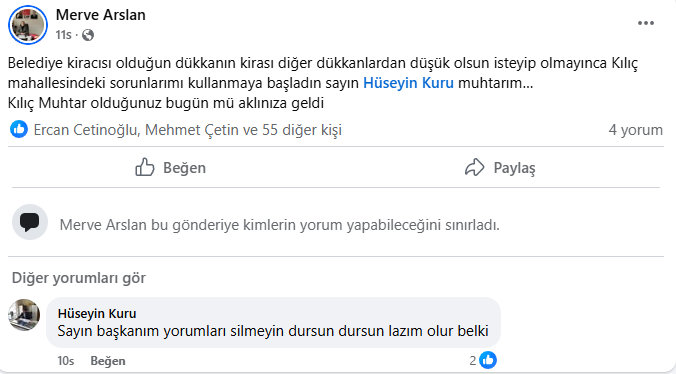Open Merve Arslan's name link
676x374 pixels.
(100, 15)
